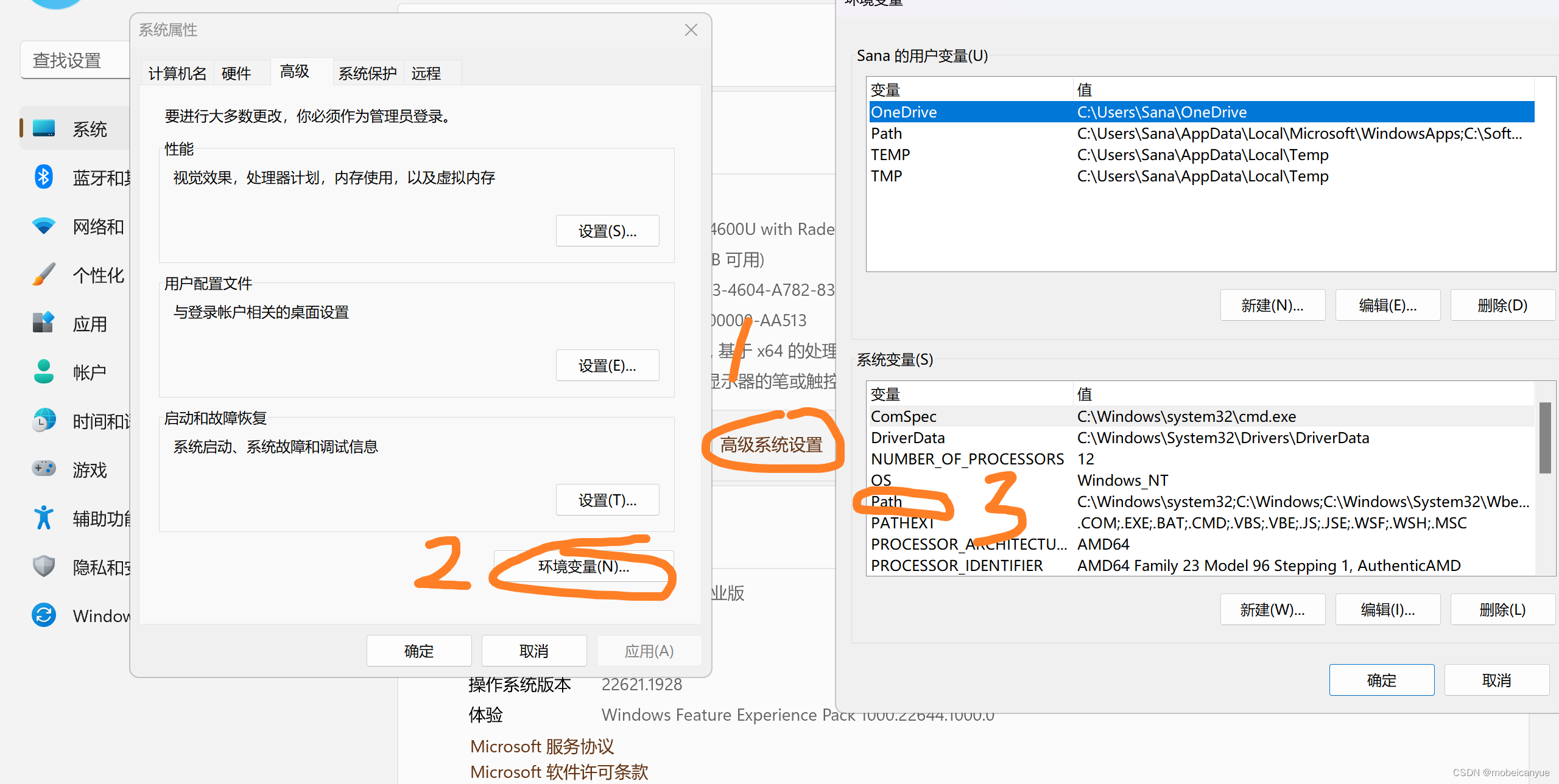This screenshot has height=784, width=1559.
Task: Open the 远程 tab
Action: pos(426,74)
